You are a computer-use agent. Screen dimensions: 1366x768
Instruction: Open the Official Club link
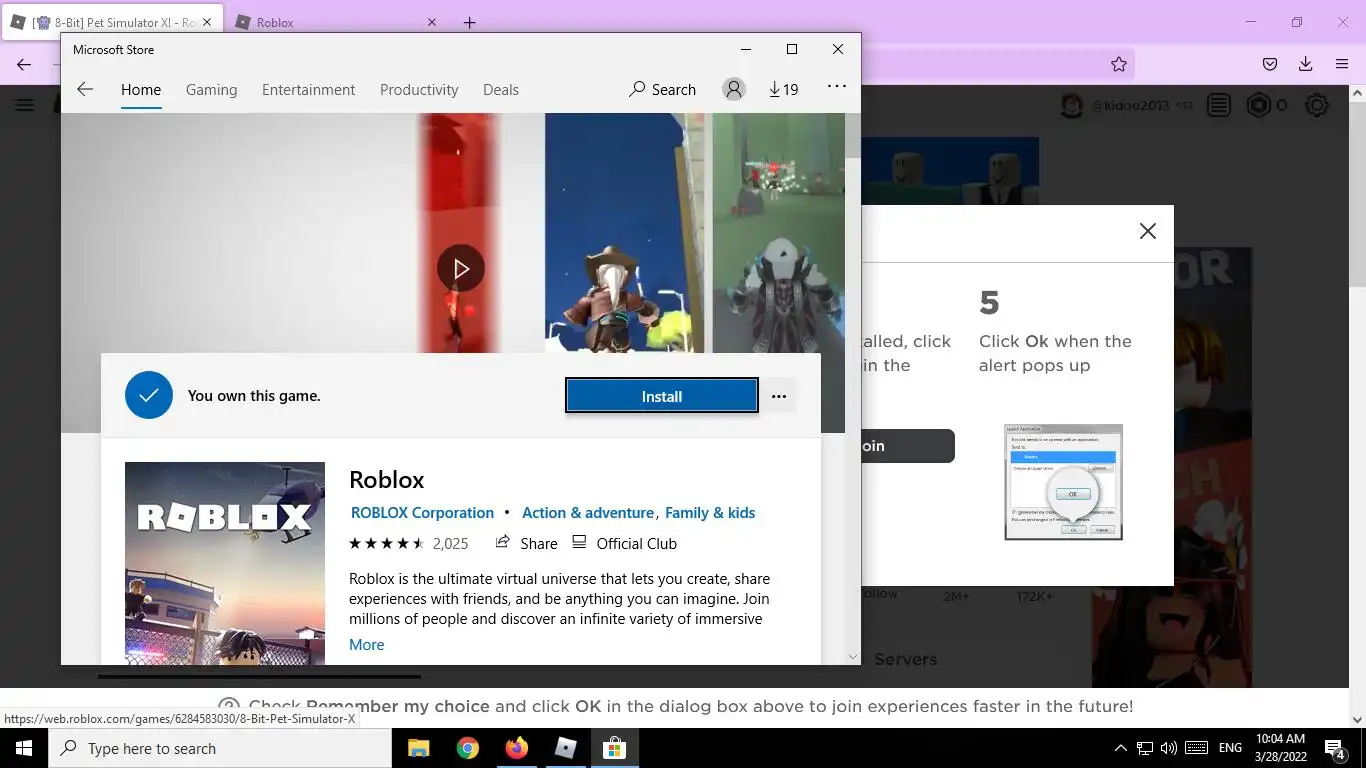[625, 543]
